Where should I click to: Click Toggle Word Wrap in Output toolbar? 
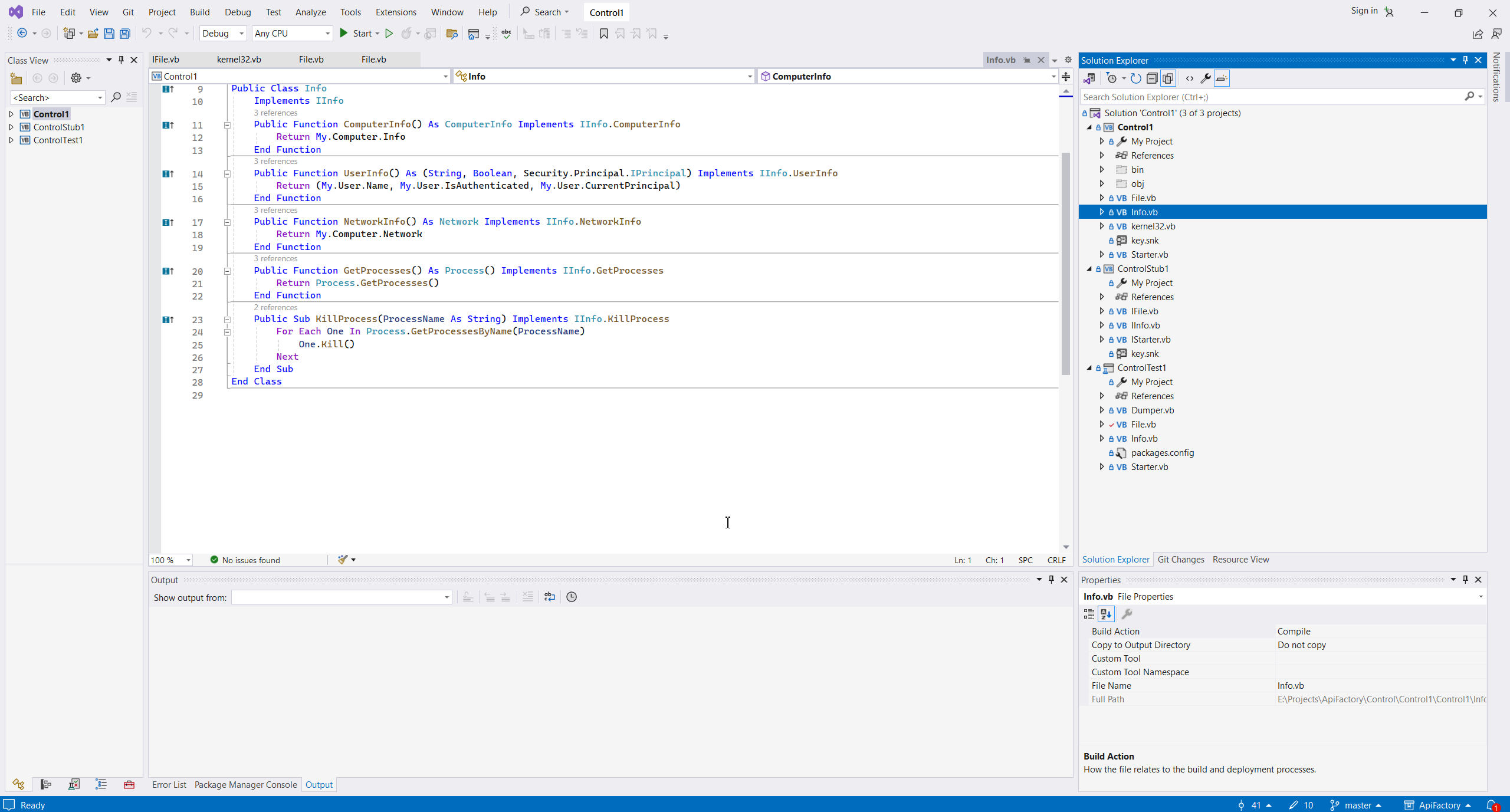coord(550,597)
